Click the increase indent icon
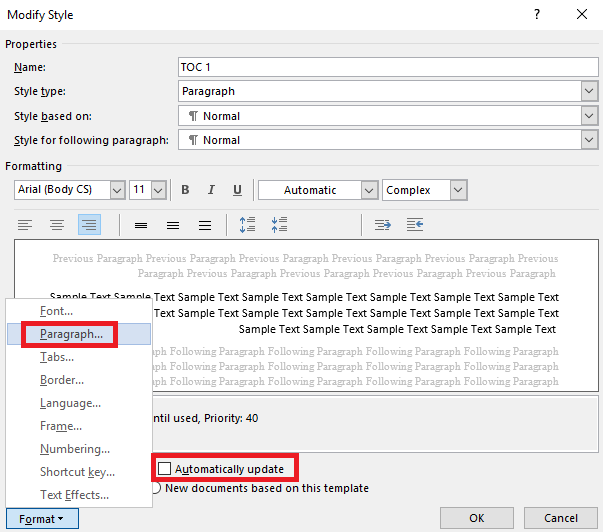The height and width of the screenshot is (532, 603). click(x=383, y=225)
